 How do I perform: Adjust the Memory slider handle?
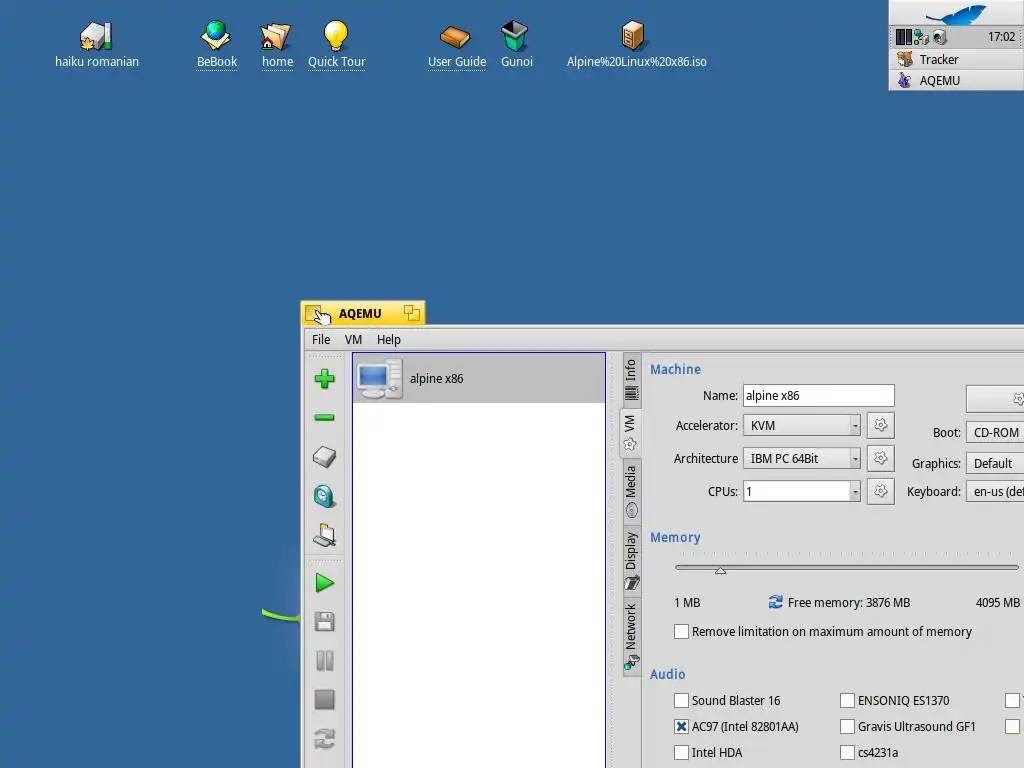tap(720, 570)
